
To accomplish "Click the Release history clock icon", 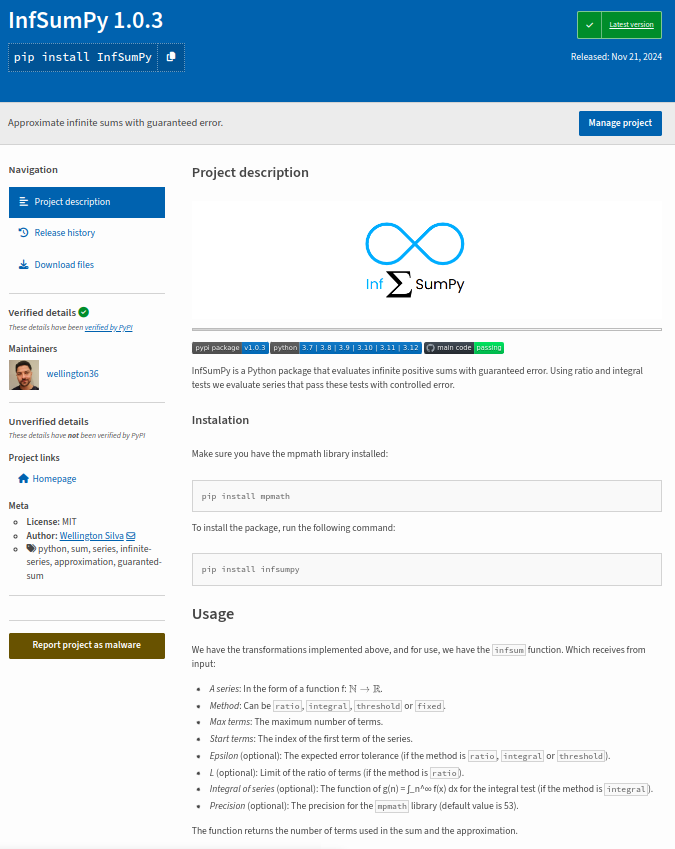I will coord(23,233).
